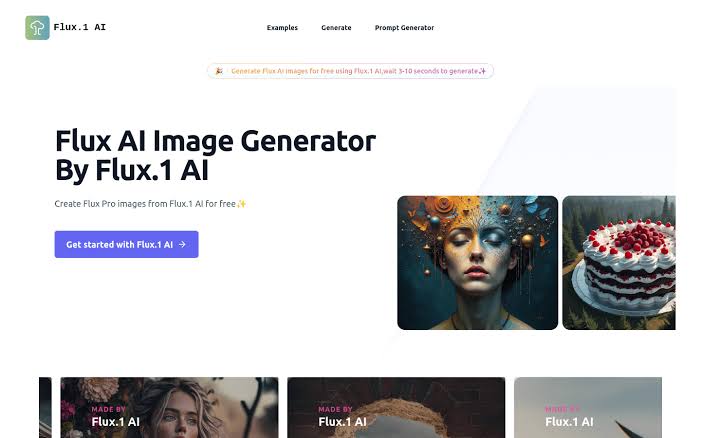Image resolution: width=701 pixels, height=438 pixels.
Task: Open the Examples menu item
Action: [x=282, y=28]
